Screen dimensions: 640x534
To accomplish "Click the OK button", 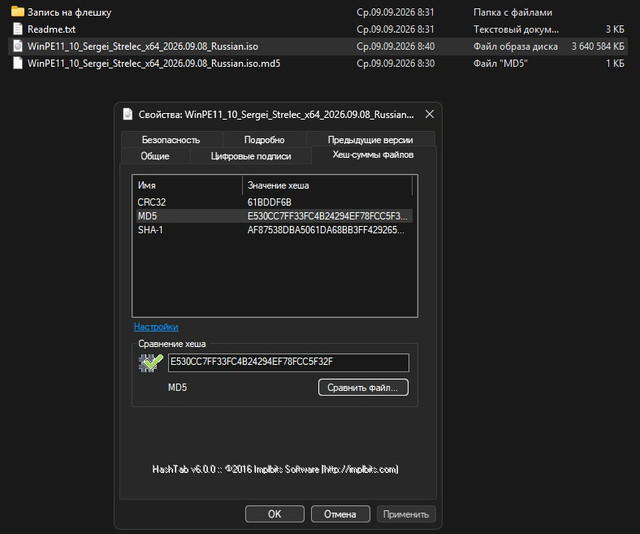I will (x=274, y=514).
